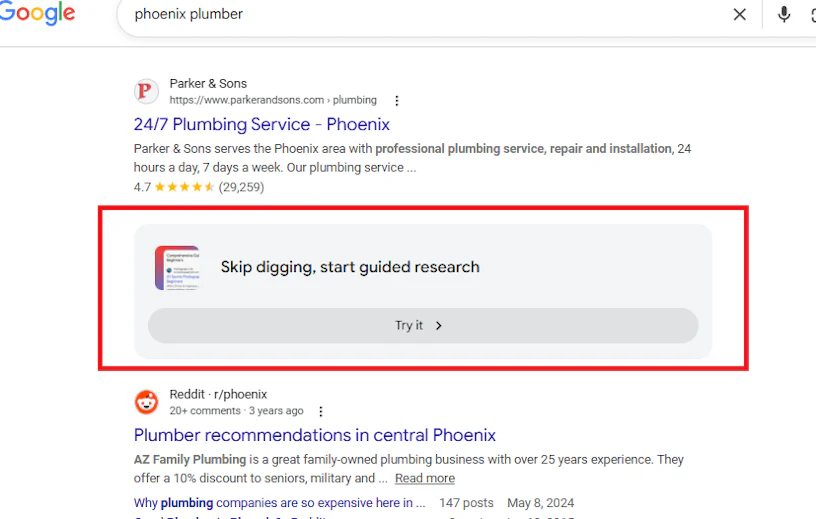Click the "Parker & Sons" site name
Viewport: 816px width, 519px height.
[208, 84]
